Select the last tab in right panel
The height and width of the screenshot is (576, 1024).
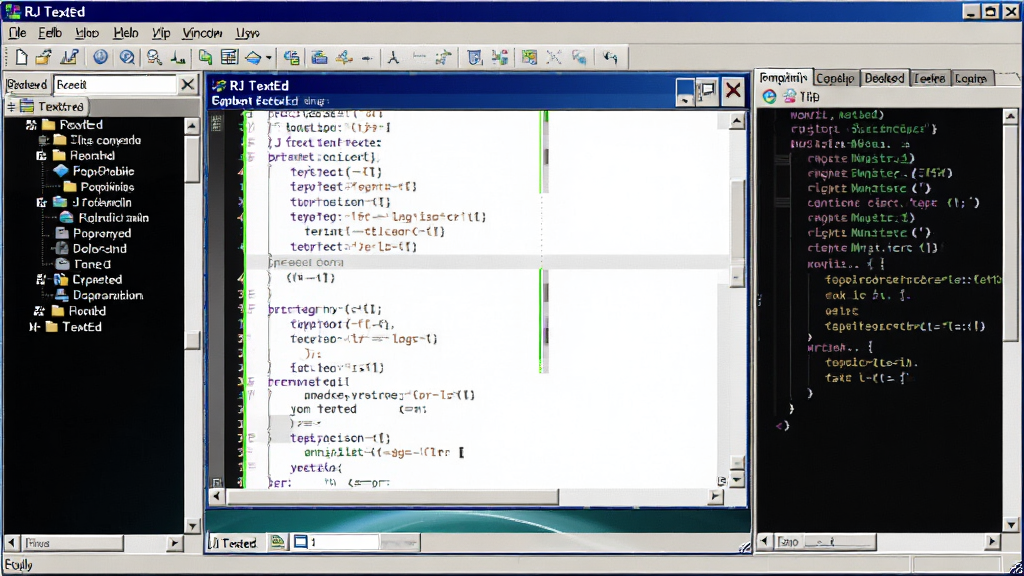[971, 78]
